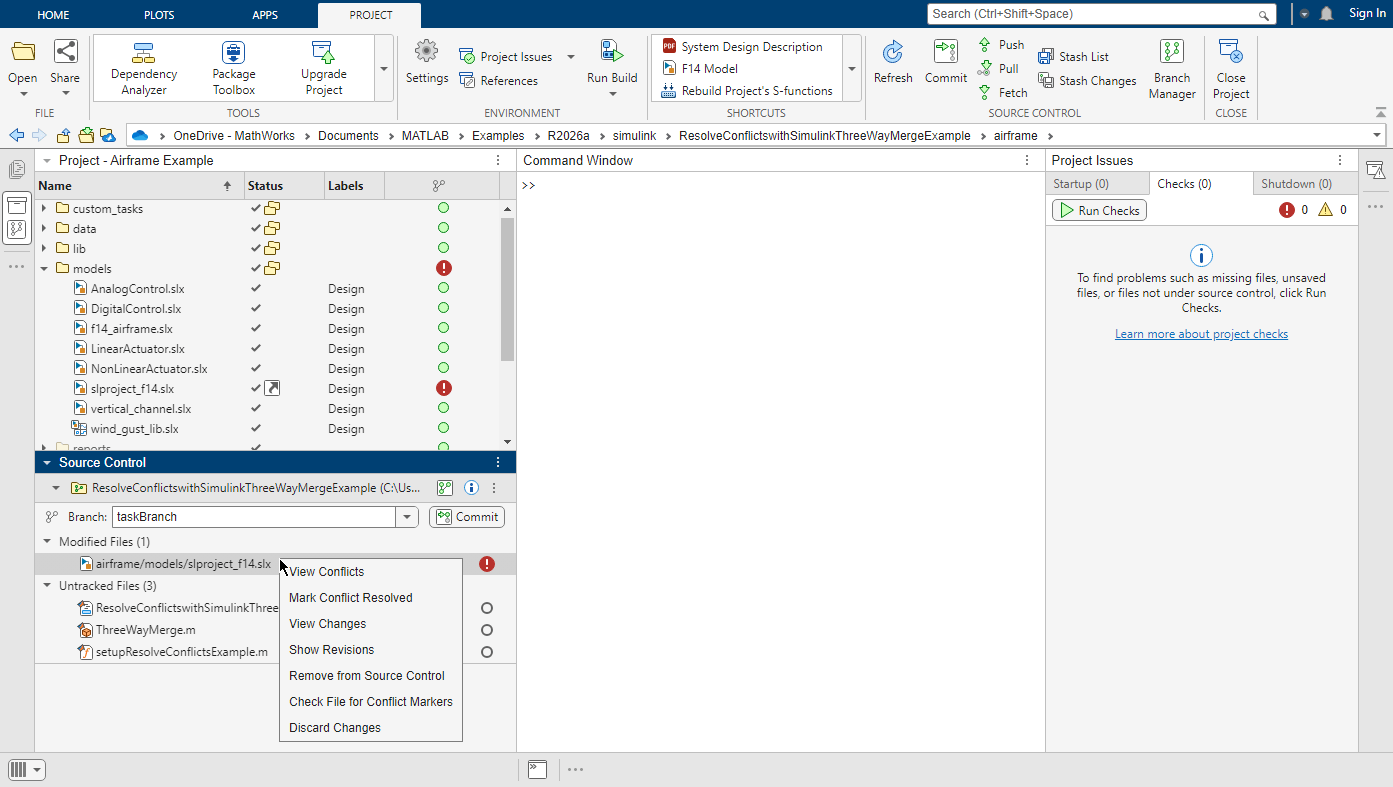Open Learn more about project checks link

pos(1201,334)
